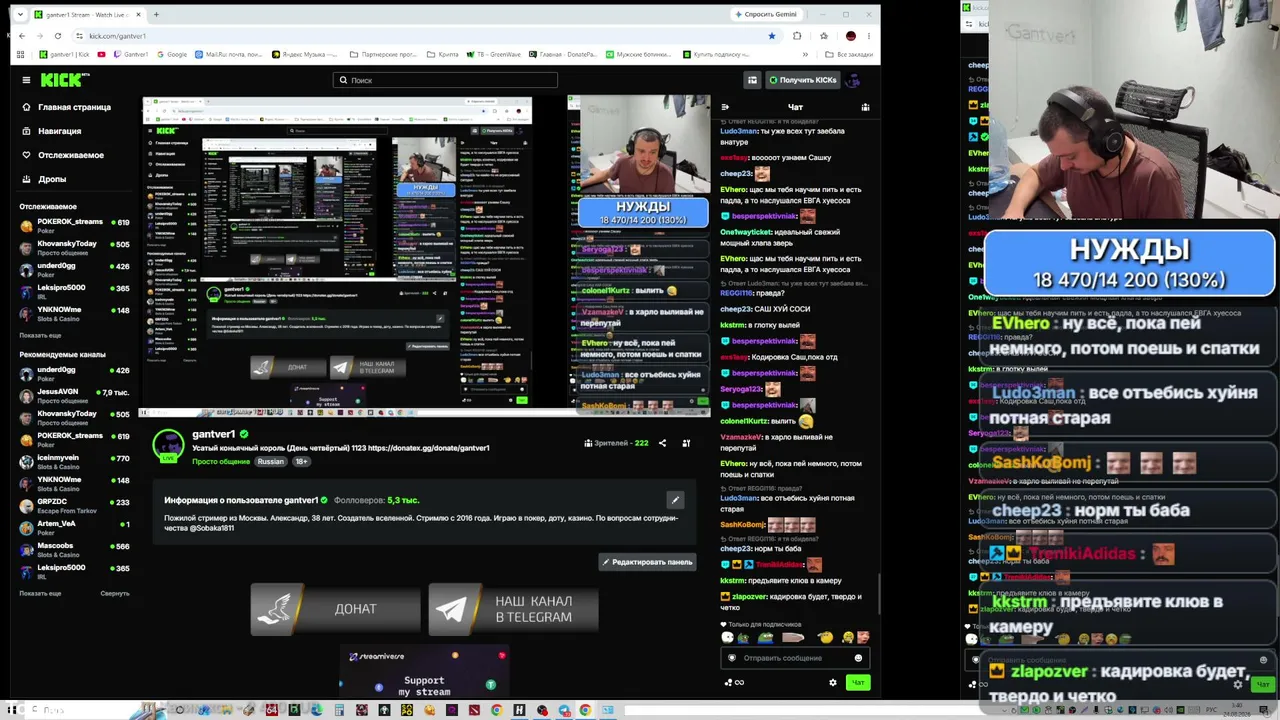Viewport: 1280px width, 720px height.
Task: Click the chat message input field
Action: (x=795, y=658)
